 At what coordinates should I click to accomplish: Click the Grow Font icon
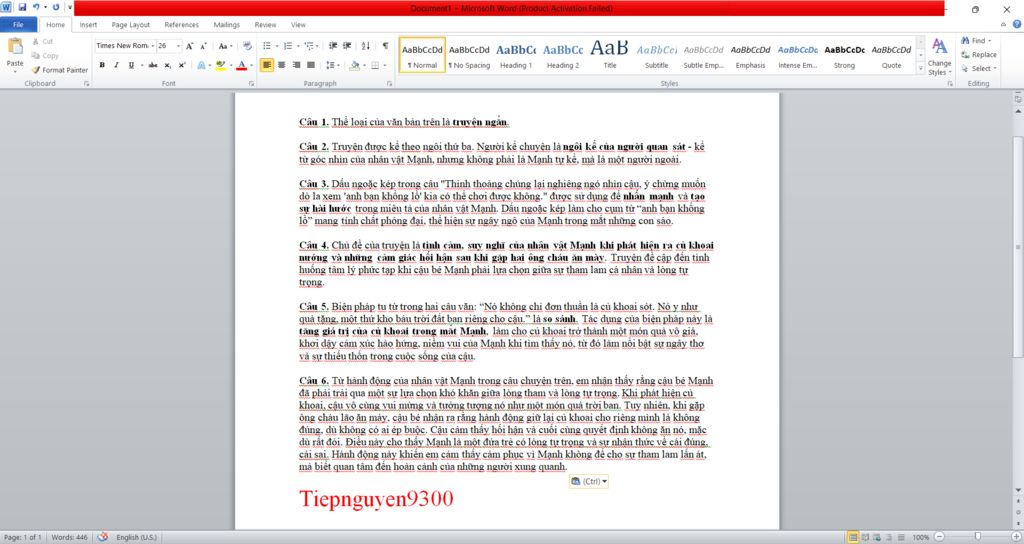(189, 46)
